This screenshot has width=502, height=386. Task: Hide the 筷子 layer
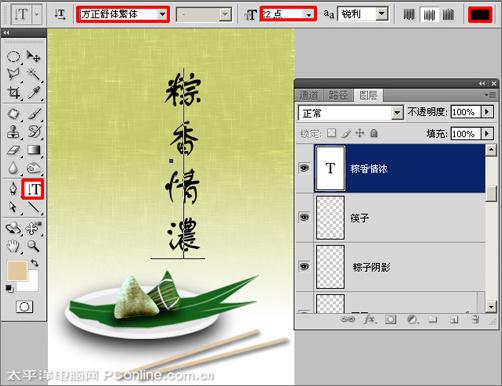pyautogui.click(x=304, y=217)
